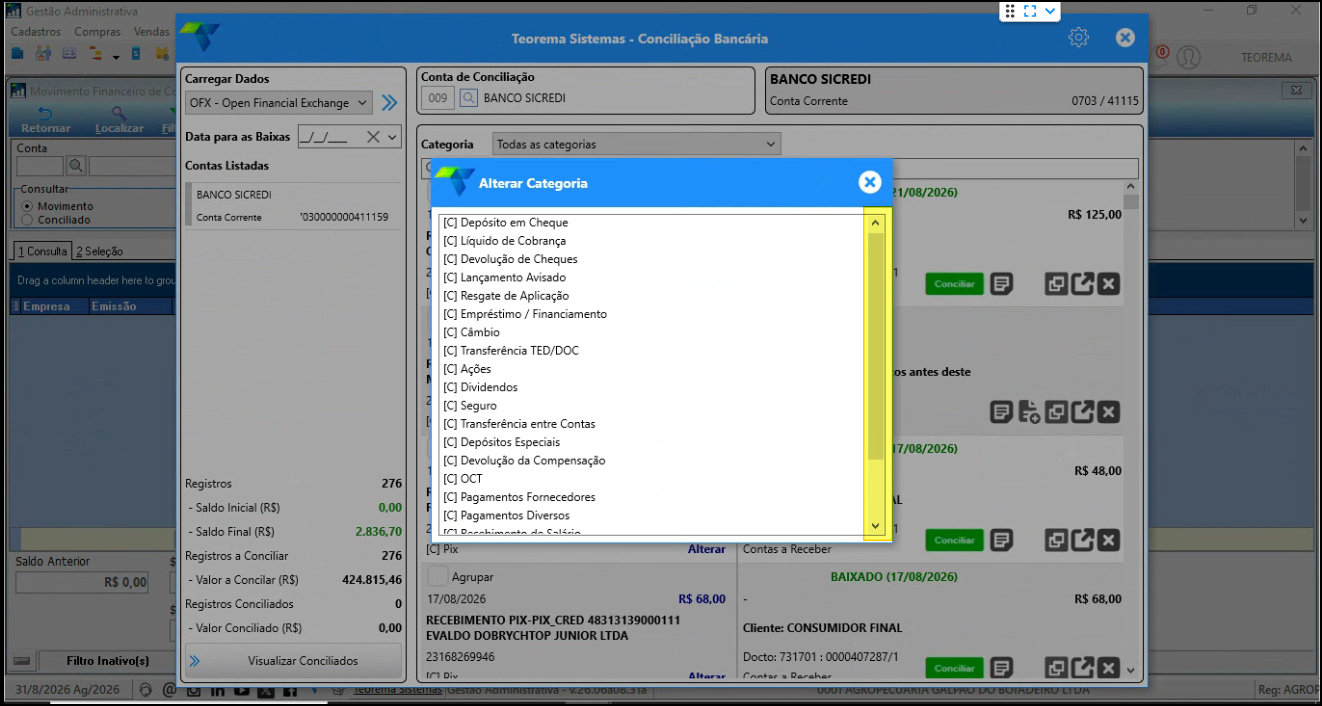Click the magnifier beside account code 009
Screen dimensions: 1322x706
469,98
